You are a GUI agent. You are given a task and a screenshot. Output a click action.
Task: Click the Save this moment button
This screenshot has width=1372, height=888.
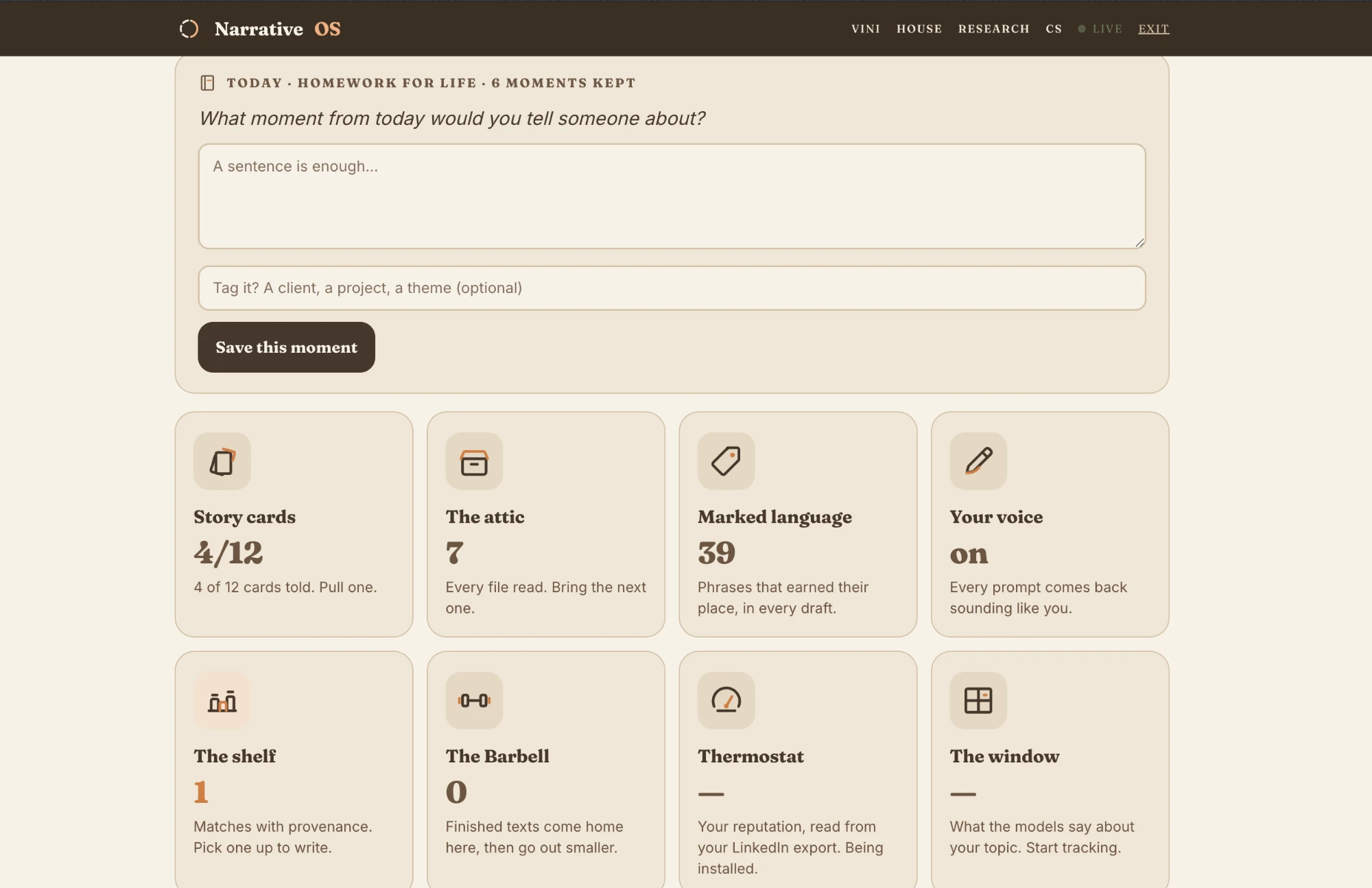point(286,347)
